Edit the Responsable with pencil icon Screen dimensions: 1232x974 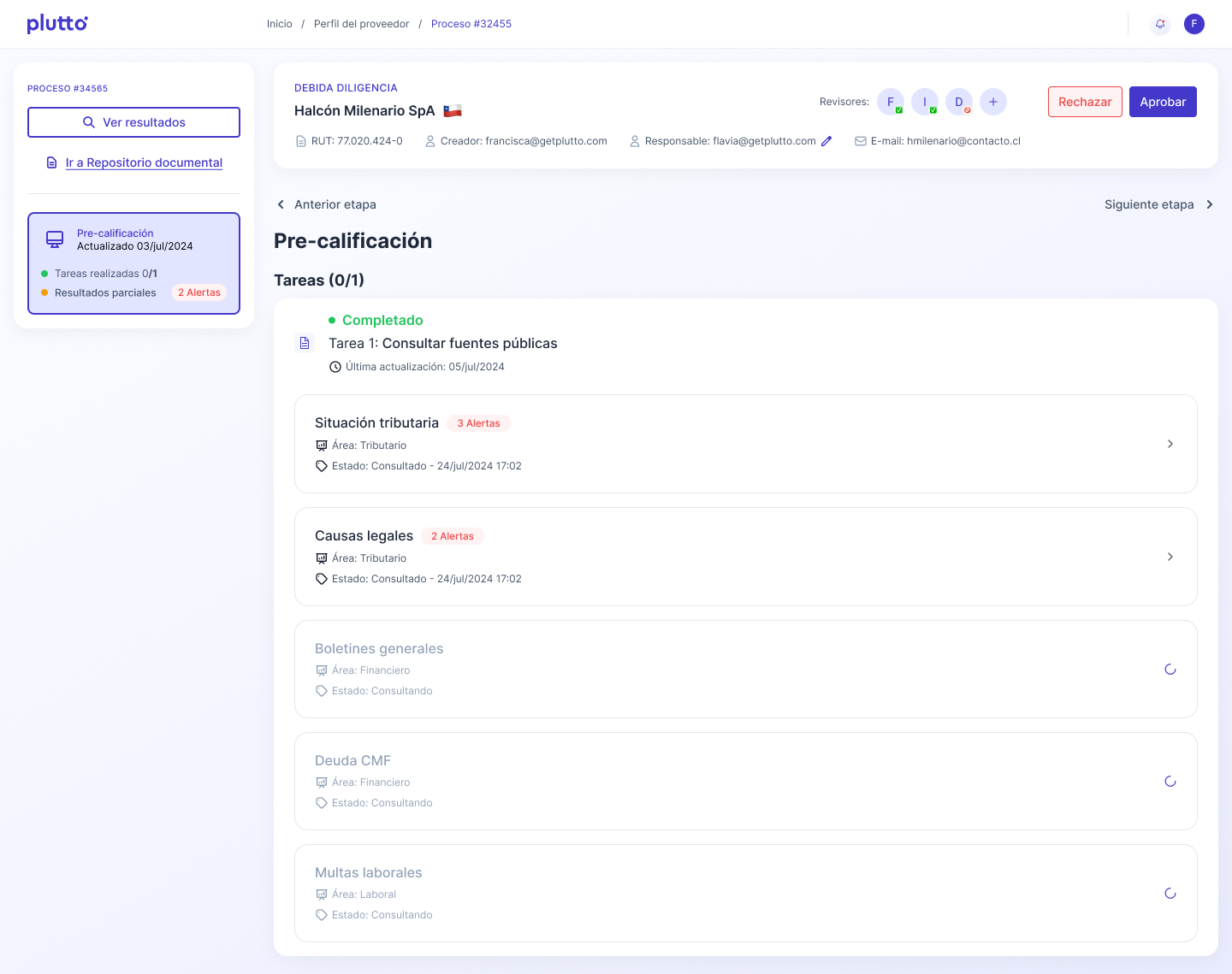pyautogui.click(x=826, y=141)
